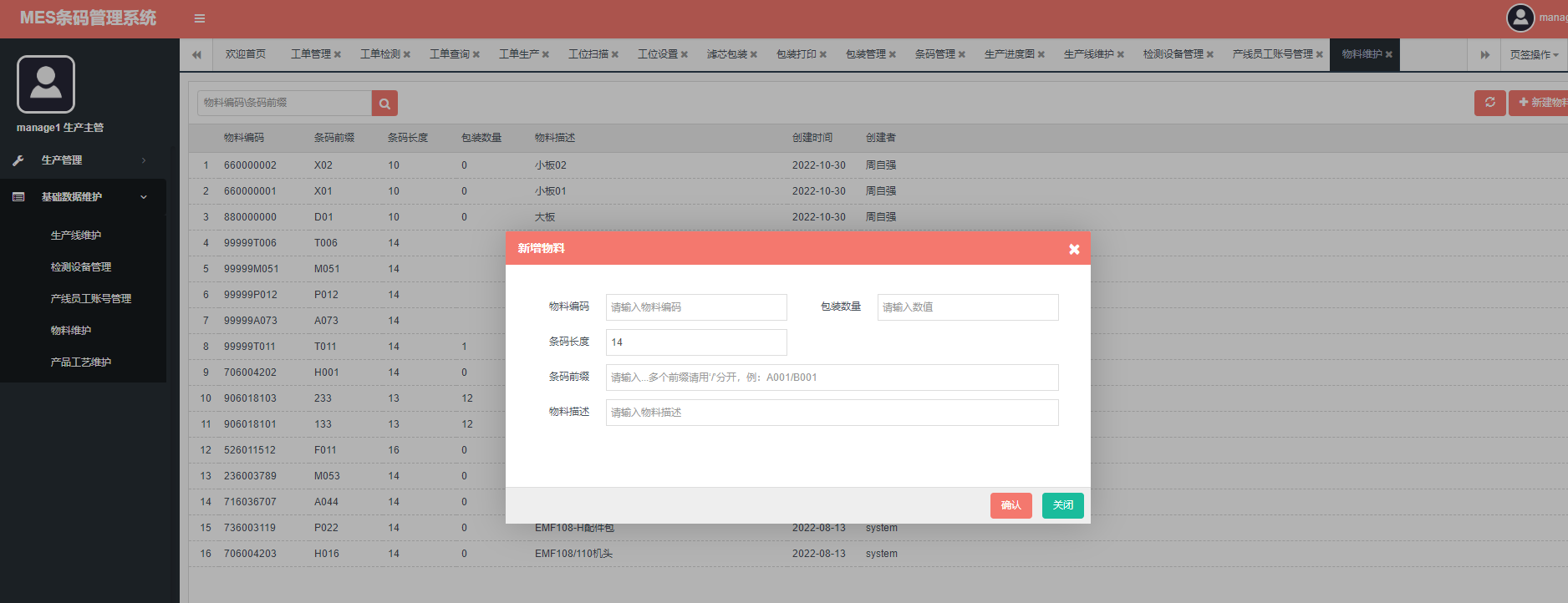Close the 工单检测 tab X icon

click(x=407, y=55)
